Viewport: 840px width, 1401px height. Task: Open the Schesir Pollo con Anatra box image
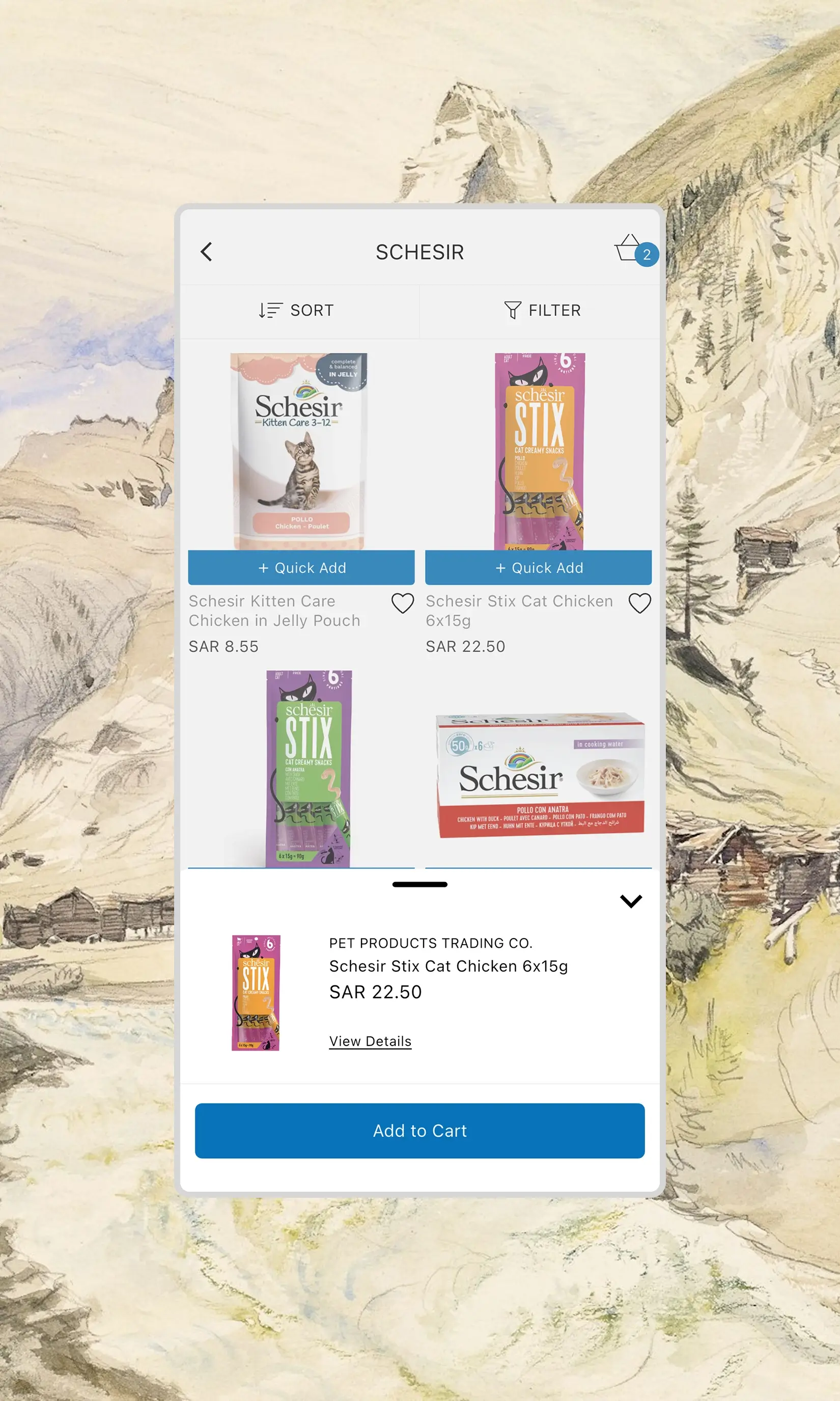point(540,776)
